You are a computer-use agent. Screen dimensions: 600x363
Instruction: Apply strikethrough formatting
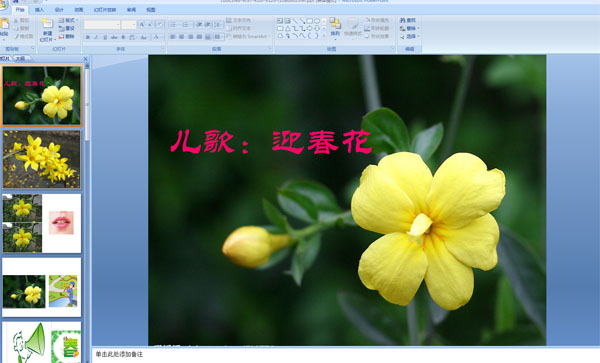click(114, 37)
